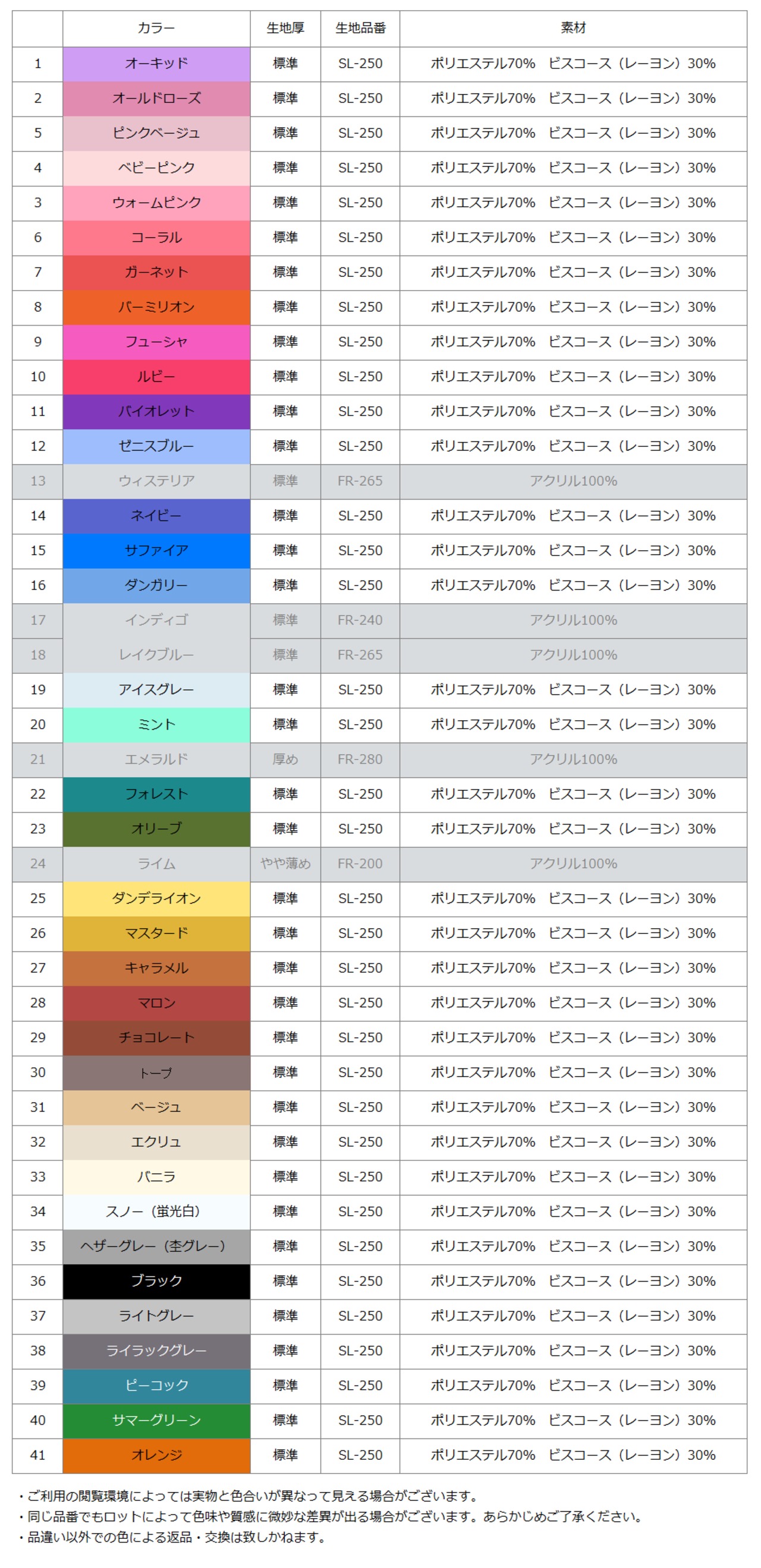This screenshot has height=1568, width=761.
Task: Pick the ベビーピンク swatch
Action: coord(156,168)
